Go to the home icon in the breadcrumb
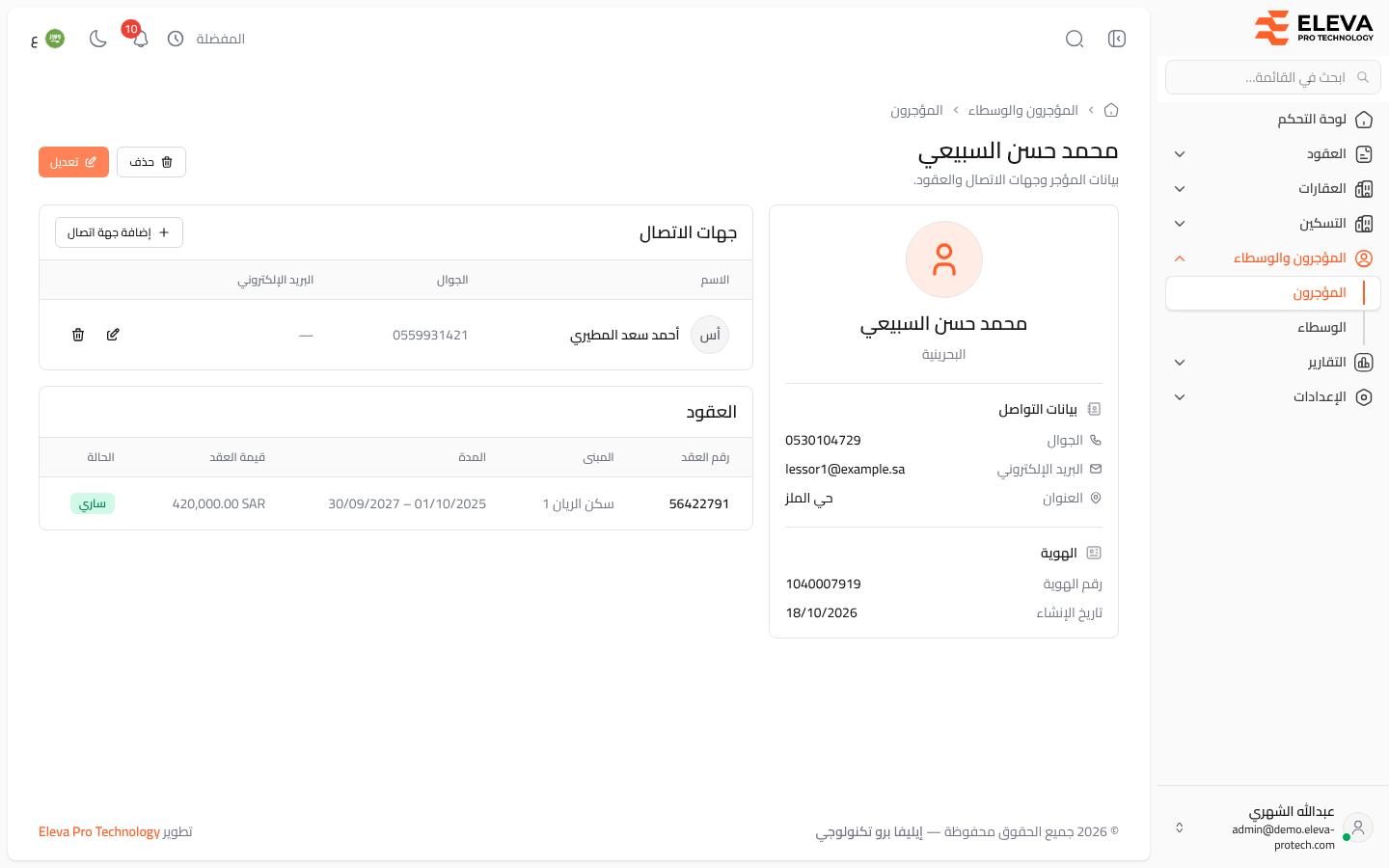This screenshot has width=1389, height=868. pyautogui.click(x=1111, y=110)
